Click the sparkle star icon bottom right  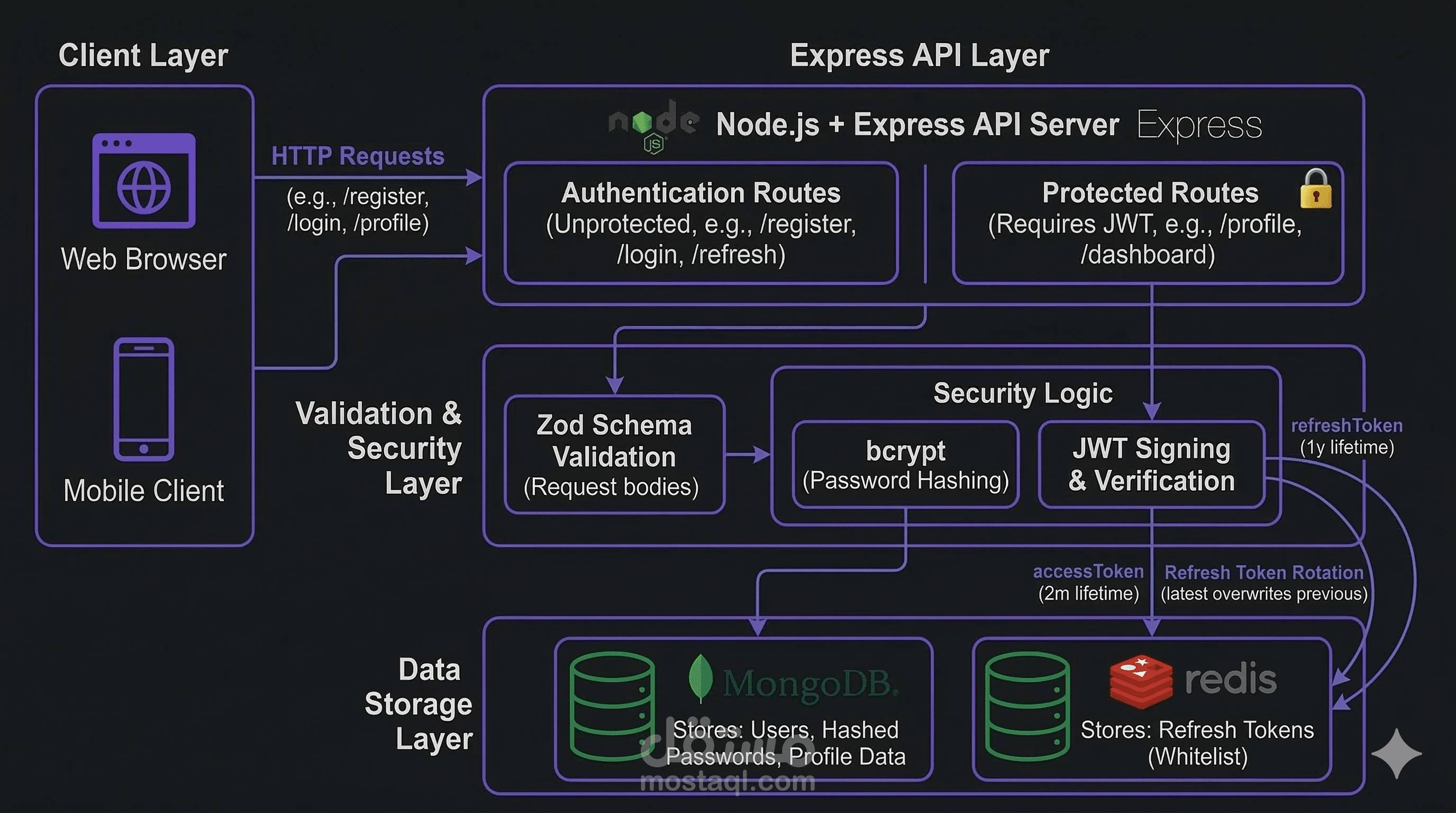click(x=1396, y=753)
